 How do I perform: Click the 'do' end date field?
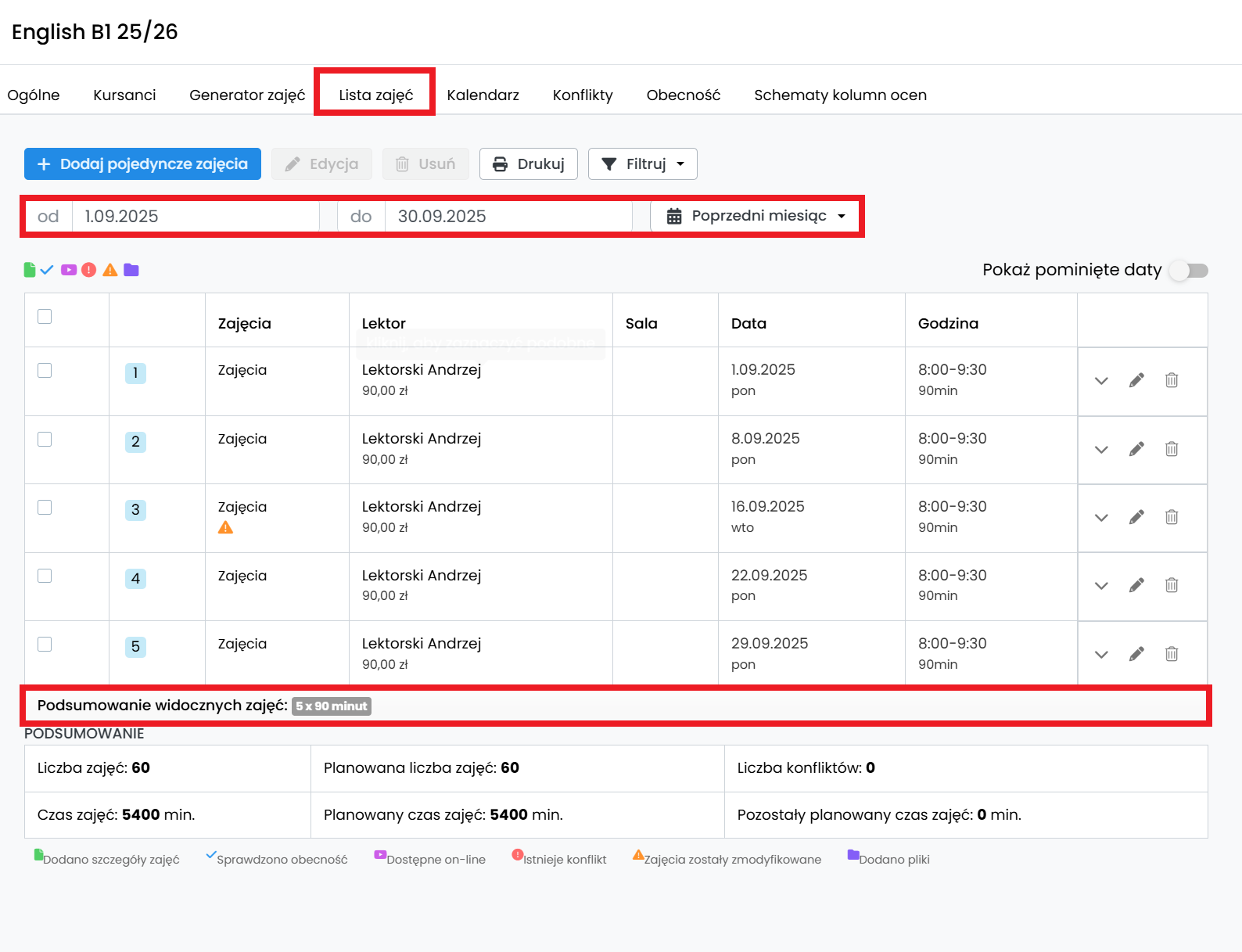pos(508,217)
